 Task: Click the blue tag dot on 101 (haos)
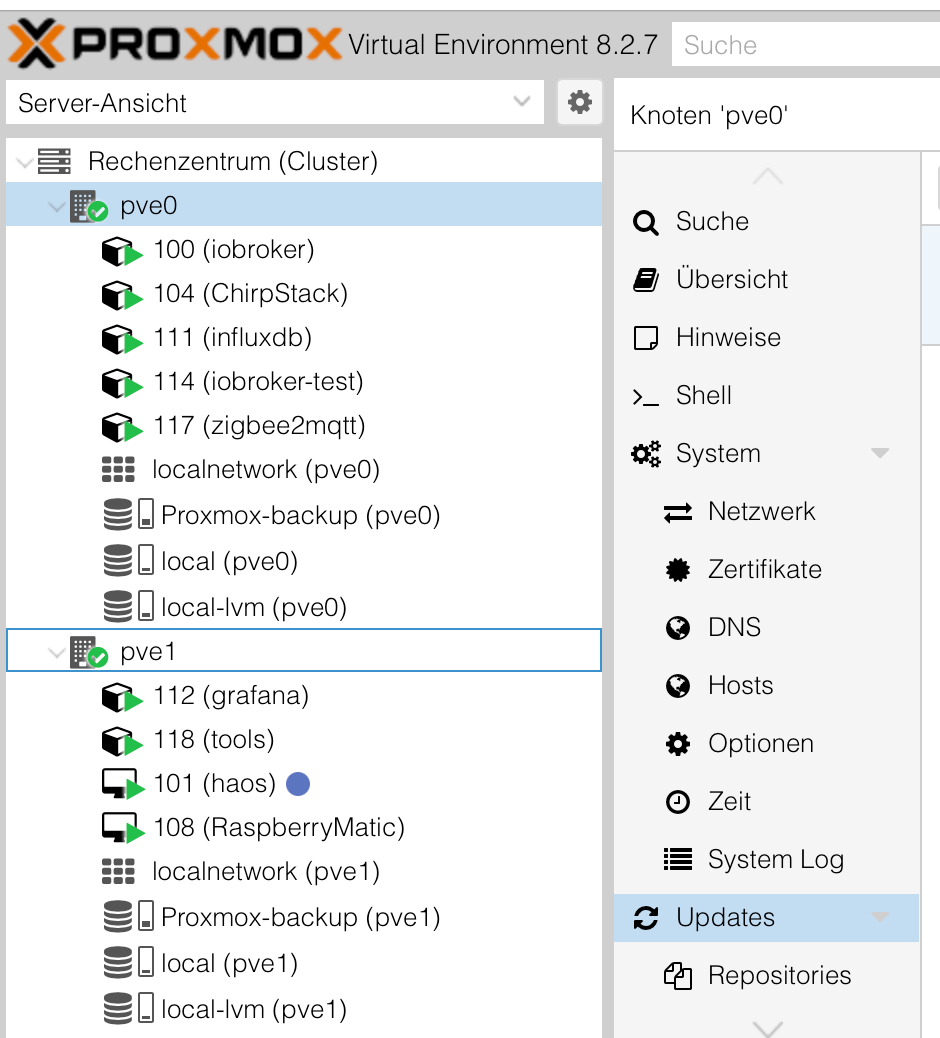[298, 784]
